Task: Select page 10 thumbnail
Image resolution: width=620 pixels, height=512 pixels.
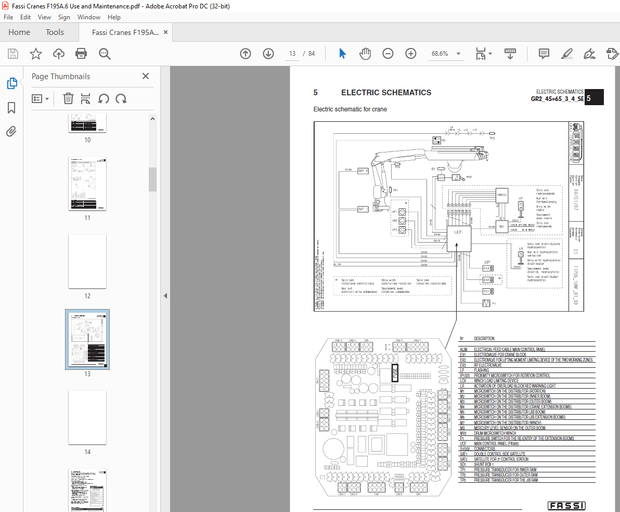Action: 87,123
